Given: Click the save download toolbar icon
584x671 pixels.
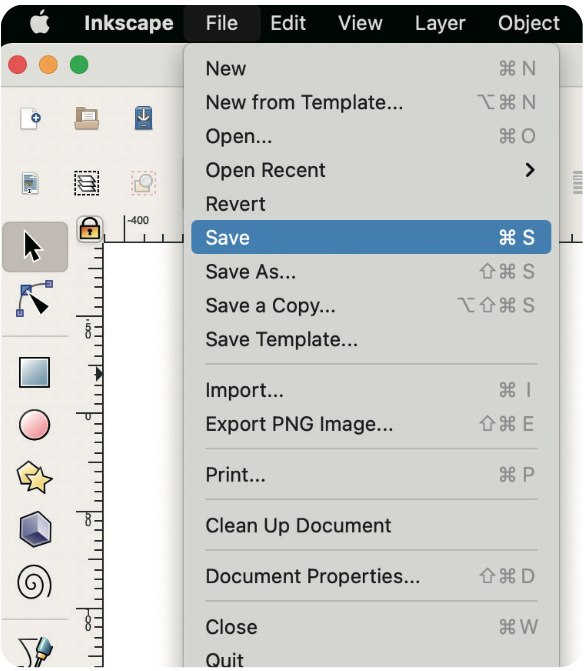Looking at the screenshot, I should [x=143, y=118].
